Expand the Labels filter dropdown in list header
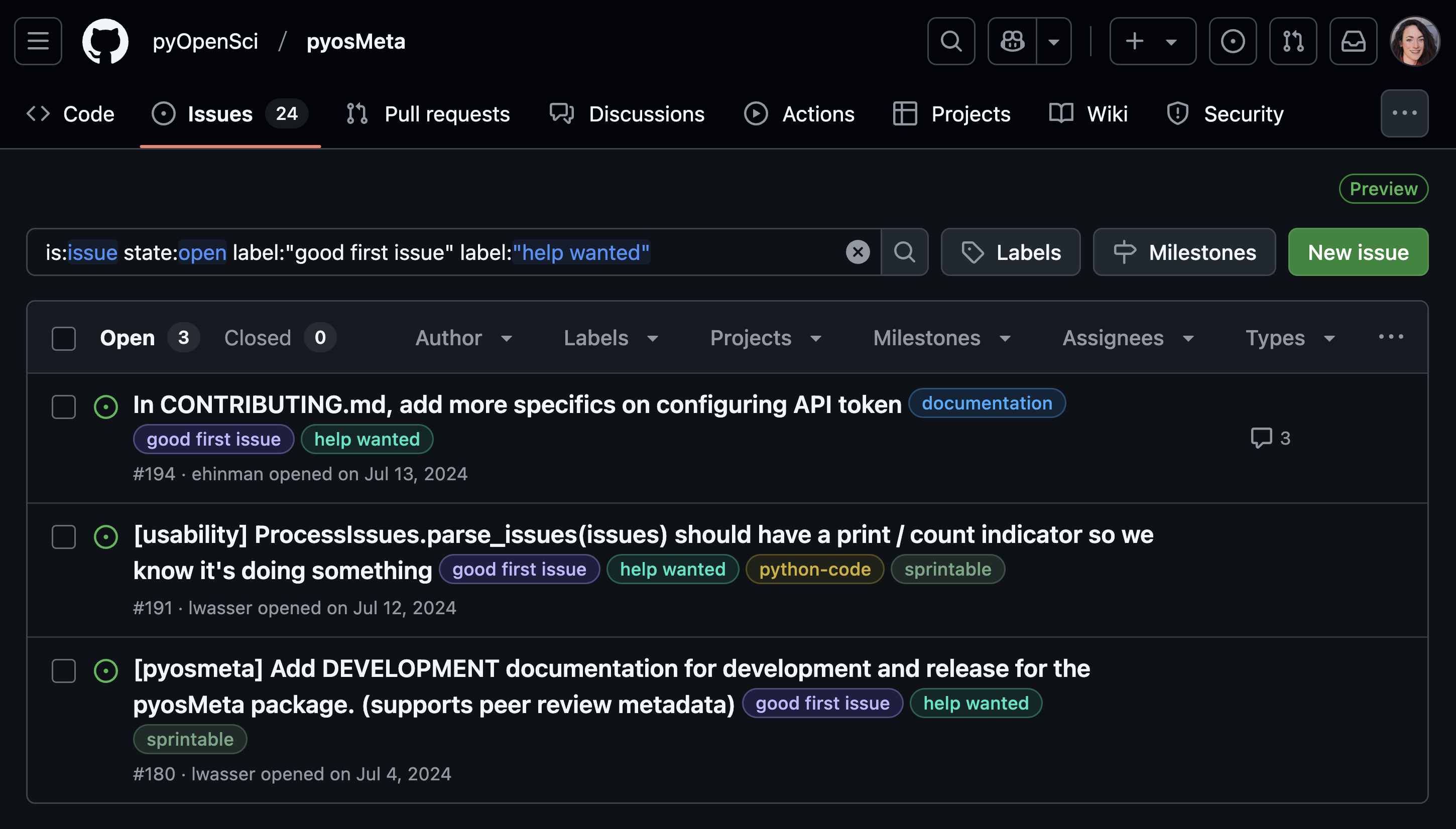Viewport: 1456px width, 829px height. point(611,338)
